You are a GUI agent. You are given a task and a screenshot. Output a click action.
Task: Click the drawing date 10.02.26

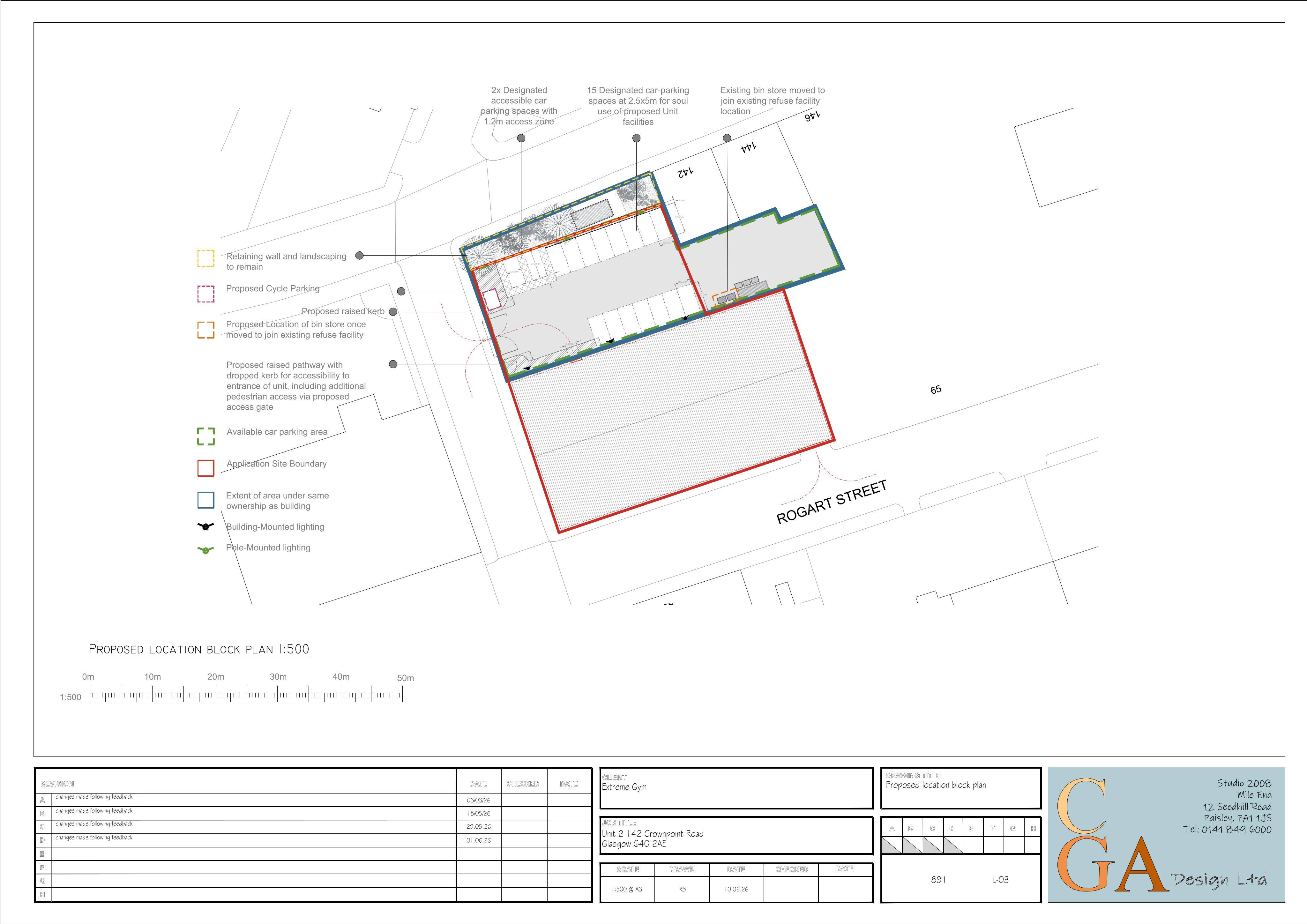point(736,889)
